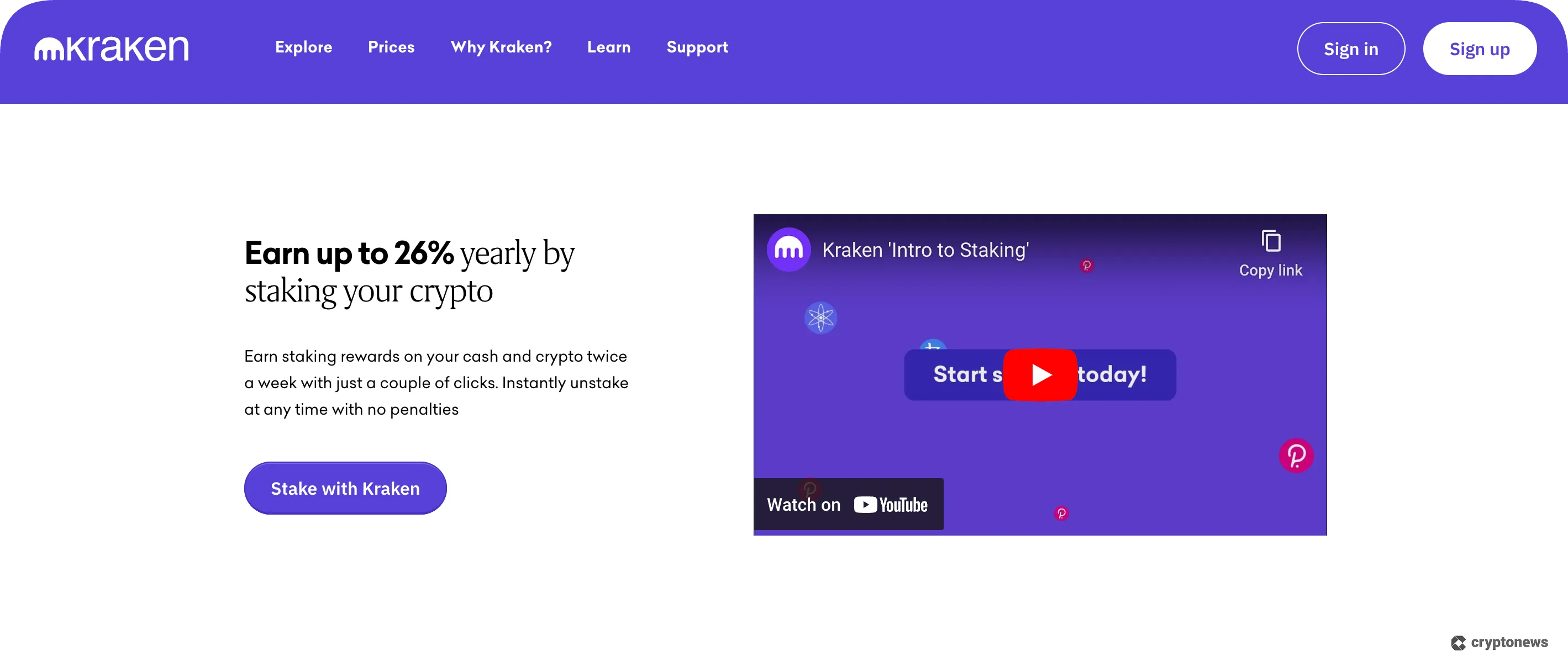This screenshot has width=1568, height=667.
Task: Click the Kraken logo in the navbar
Action: coord(112,48)
